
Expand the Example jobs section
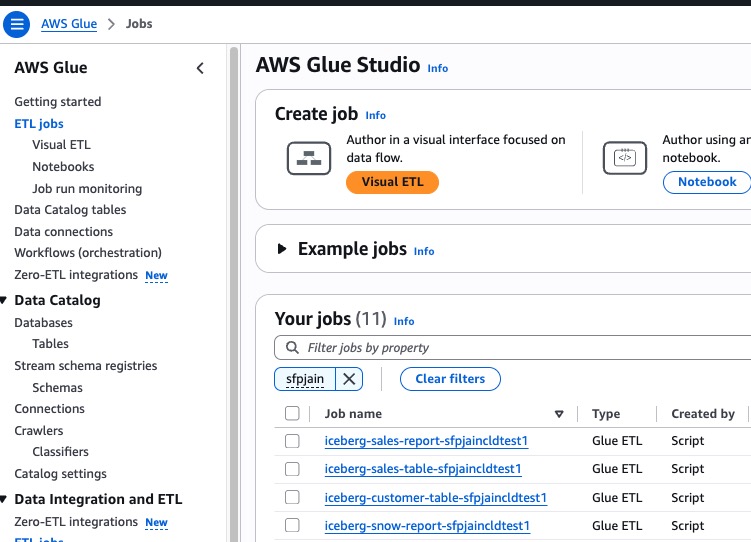(x=282, y=249)
